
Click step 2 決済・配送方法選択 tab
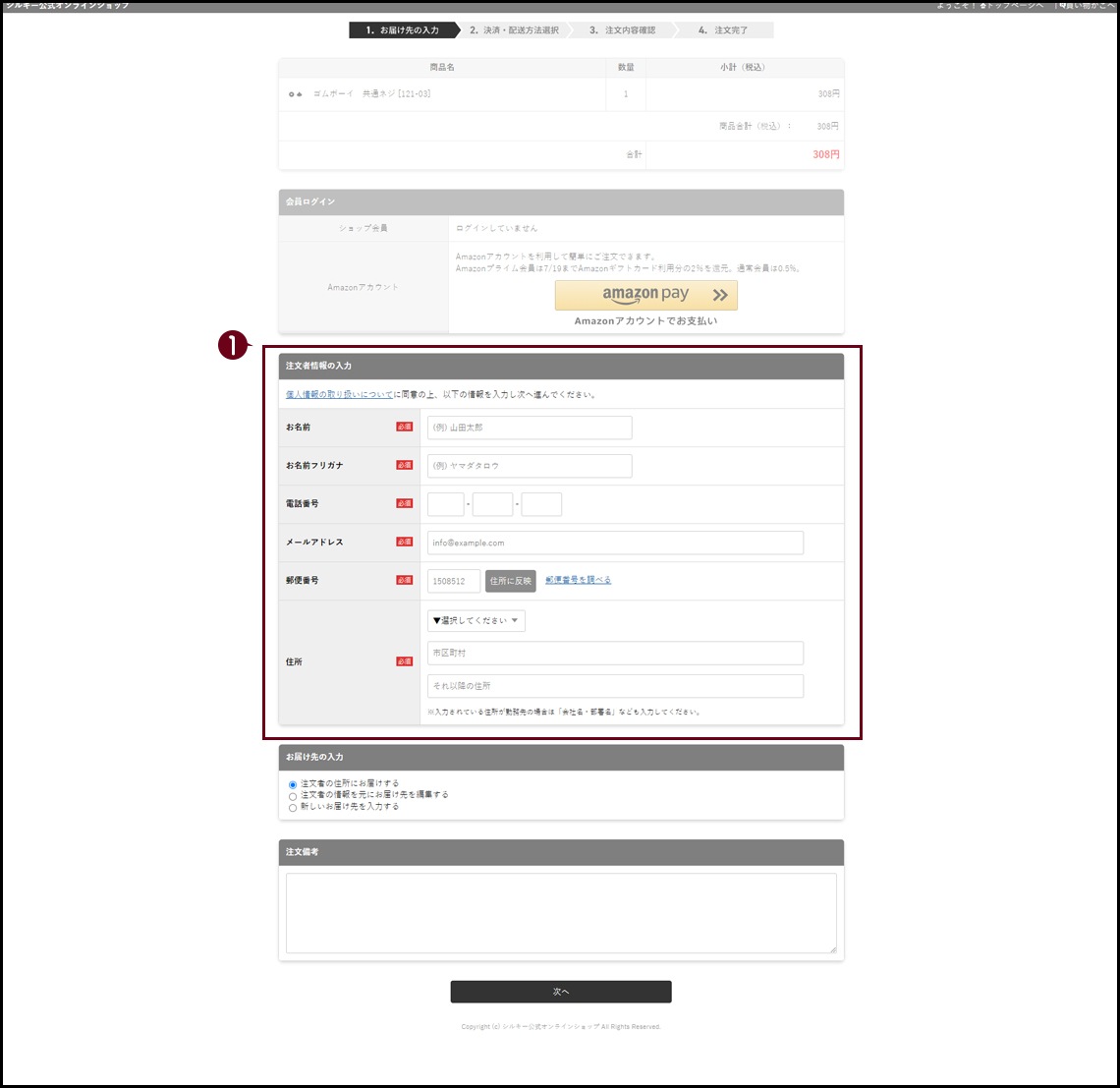tap(513, 30)
